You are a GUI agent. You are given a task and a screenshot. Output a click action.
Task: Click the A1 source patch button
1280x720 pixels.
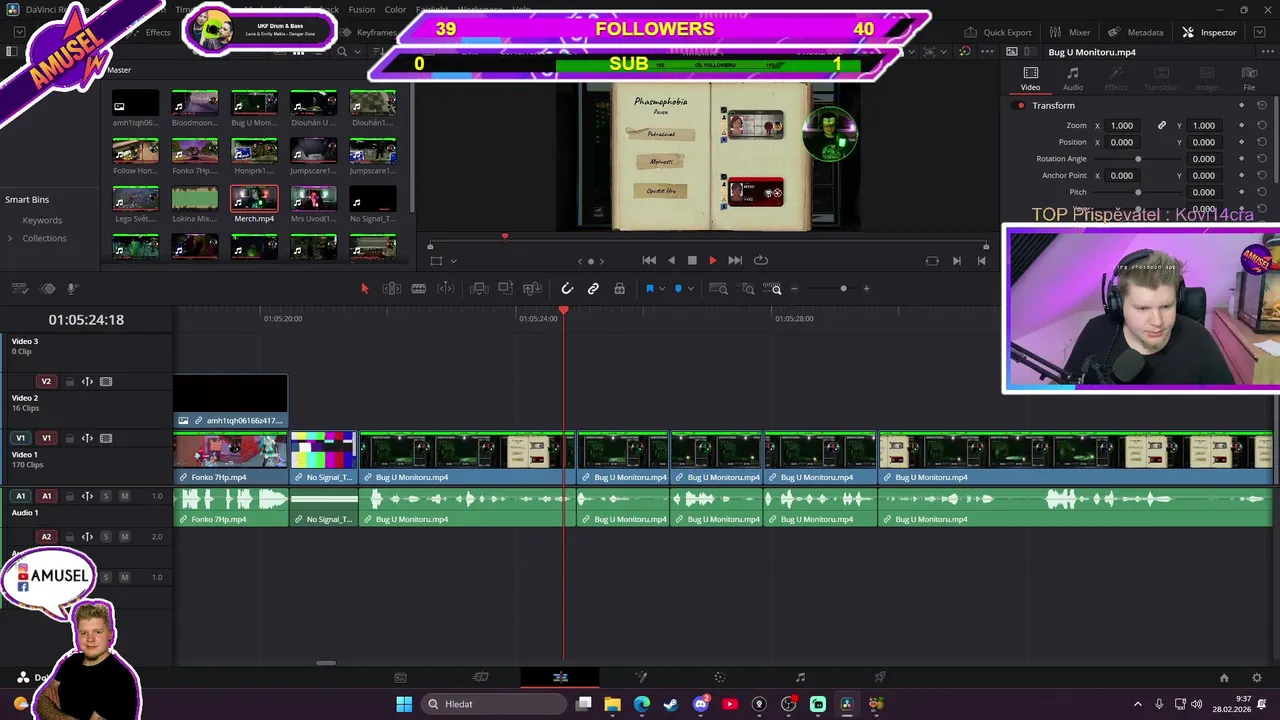tap(20, 496)
